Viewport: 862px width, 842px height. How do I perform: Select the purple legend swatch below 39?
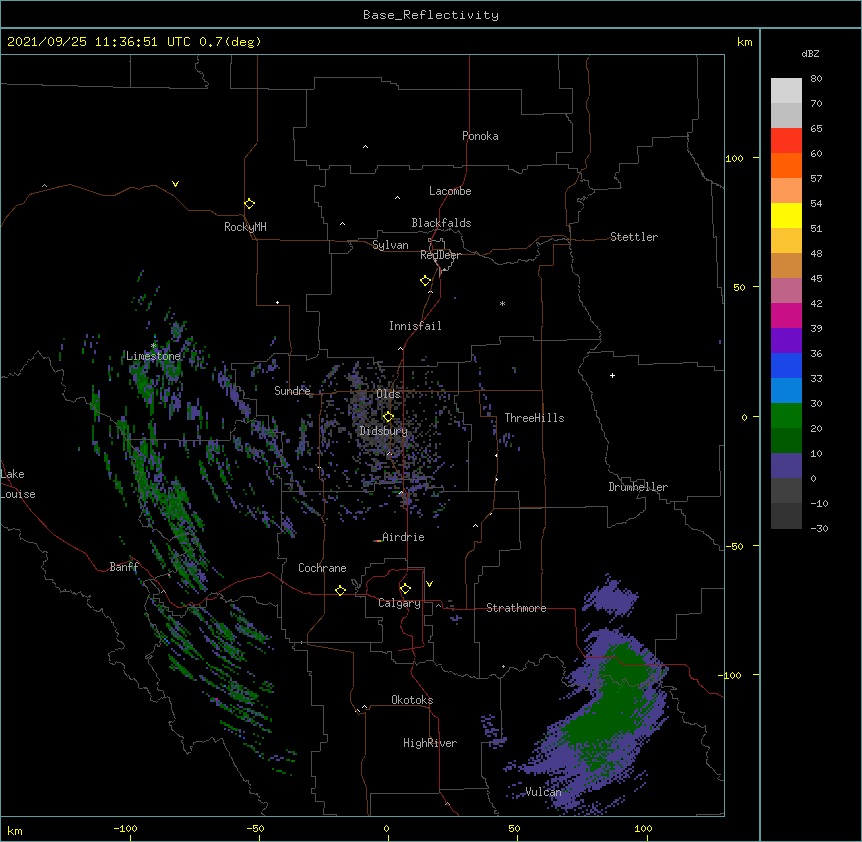[x=786, y=341]
